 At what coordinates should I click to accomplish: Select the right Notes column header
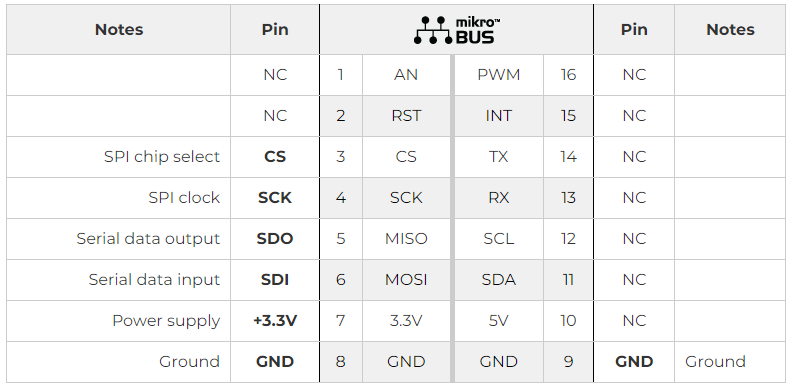click(x=730, y=29)
